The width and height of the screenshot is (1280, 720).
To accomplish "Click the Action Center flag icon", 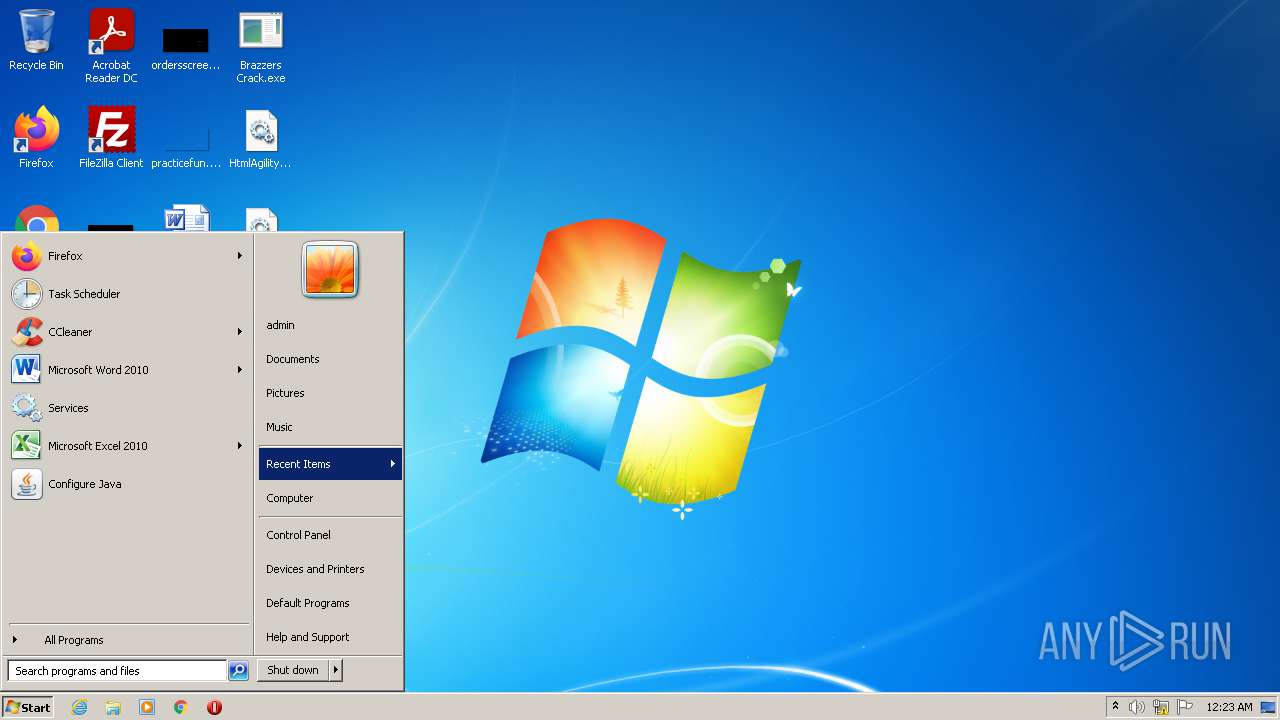I will click(x=1185, y=707).
